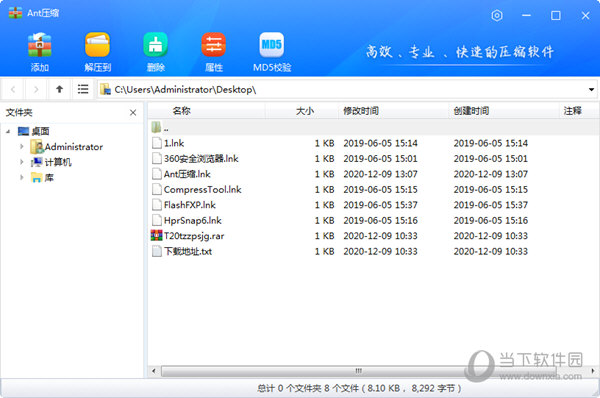600x398 pixels.
Task: Open the address path dropdown arrow
Action: point(591,90)
